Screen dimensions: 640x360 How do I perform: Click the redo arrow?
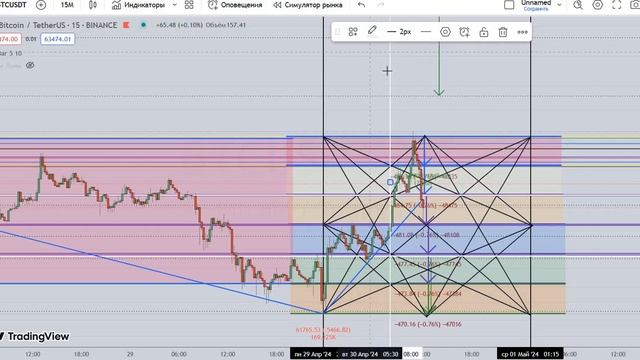(381, 5)
